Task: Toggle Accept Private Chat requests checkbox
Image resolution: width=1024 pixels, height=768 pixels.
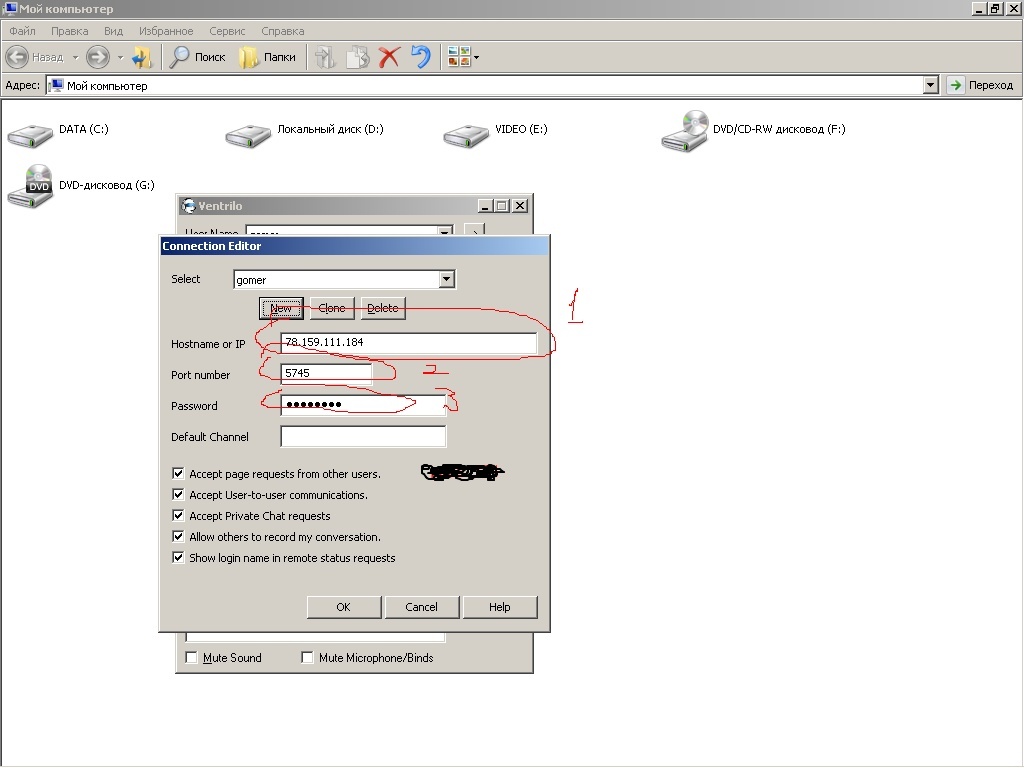Action: [x=178, y=515]
